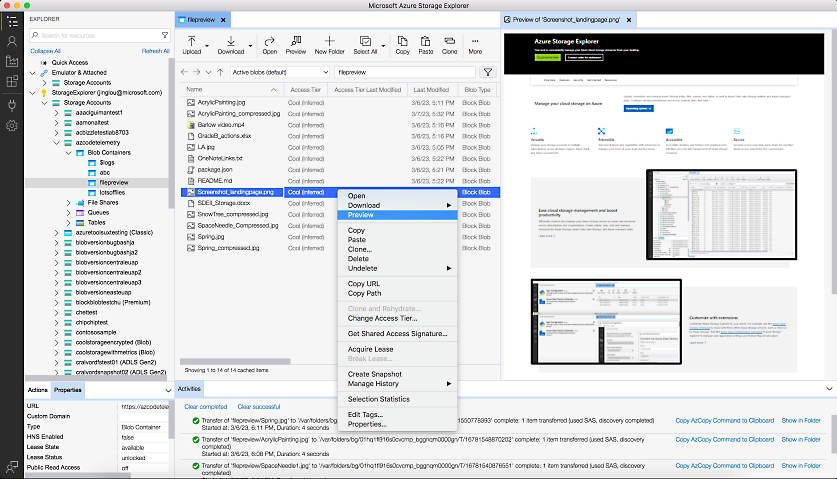The height and width of the screenshot is (479, 837).
Task: Click the Clear completed link in Activities
Action: tap(205, 407)
